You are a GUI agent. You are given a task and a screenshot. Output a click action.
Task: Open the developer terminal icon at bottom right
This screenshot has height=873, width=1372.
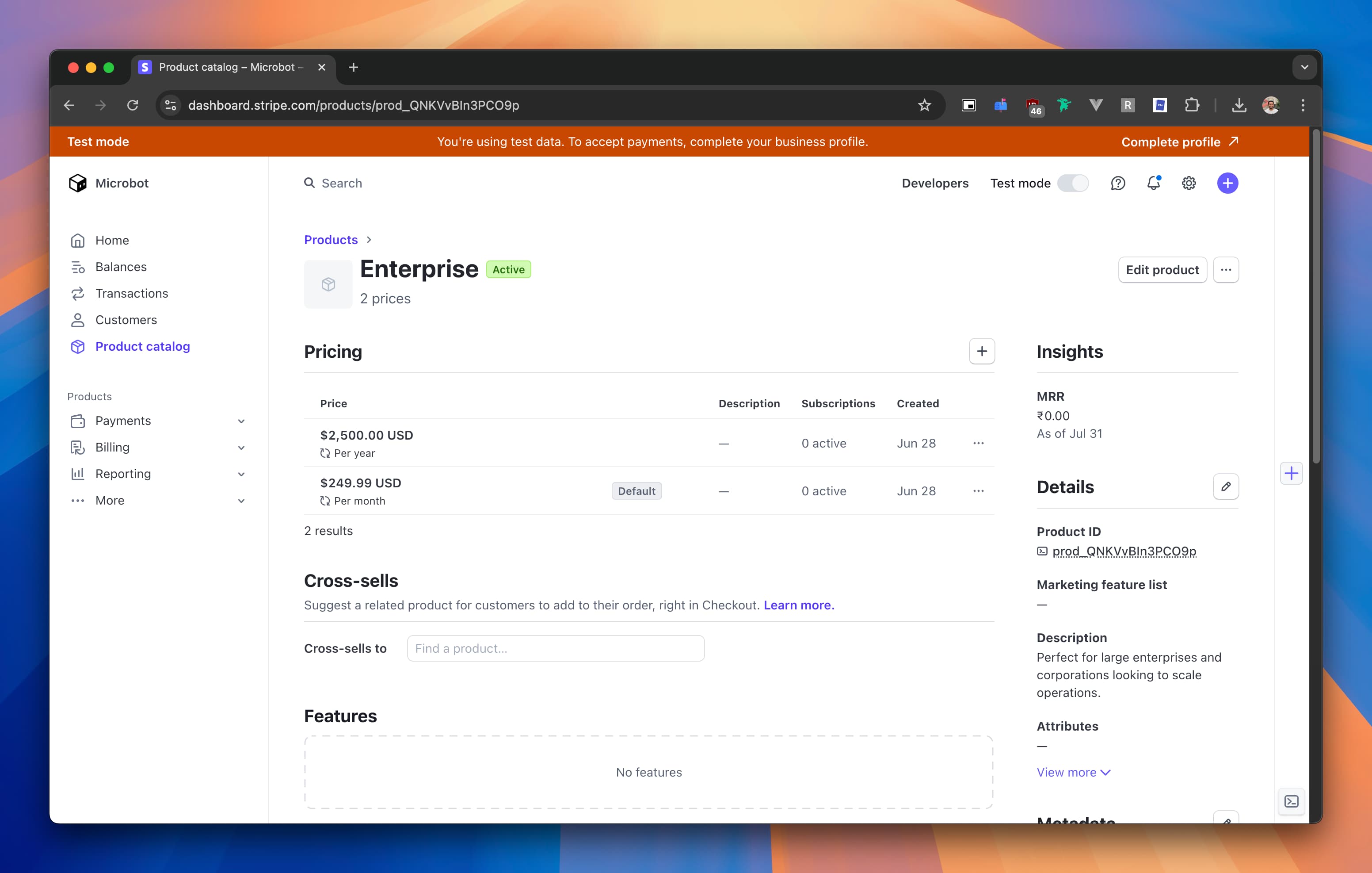[x=1291, y=802]
